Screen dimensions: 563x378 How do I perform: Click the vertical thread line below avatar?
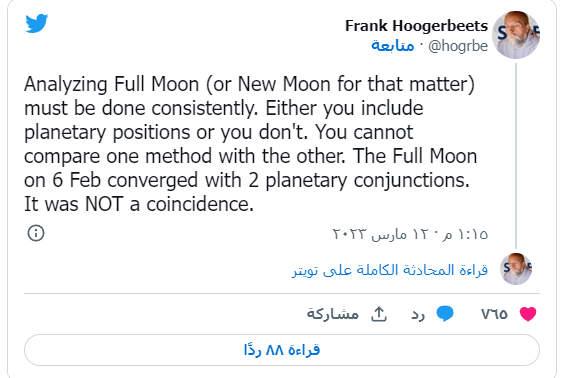point(516,156)
